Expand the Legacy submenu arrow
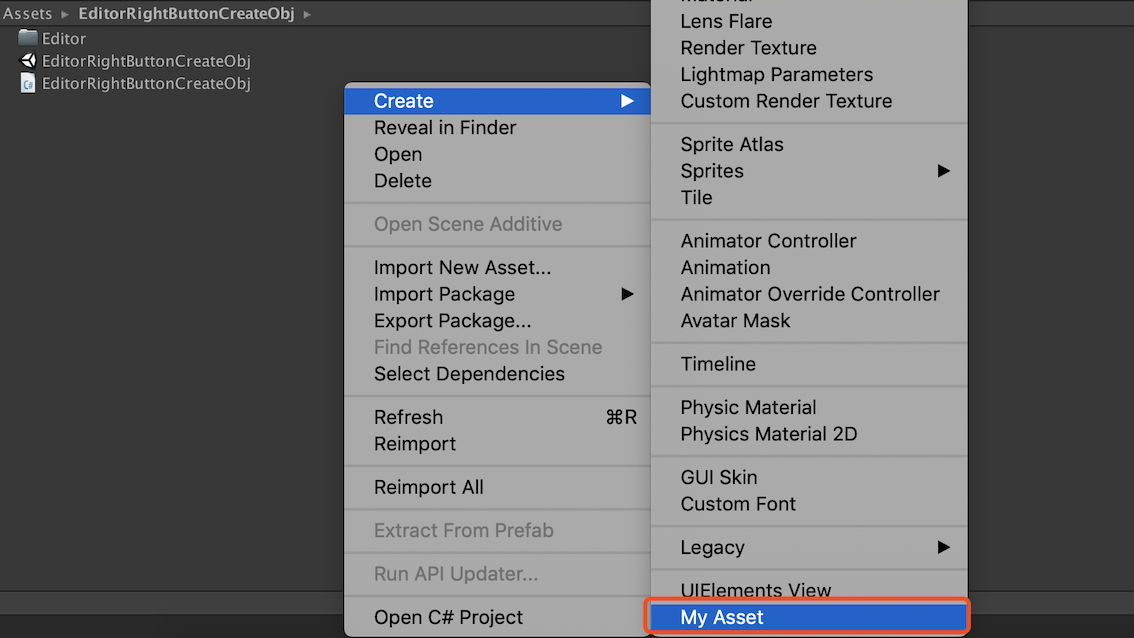Image resolution: width=1134 pixels, height=638 pixels. 943,547
